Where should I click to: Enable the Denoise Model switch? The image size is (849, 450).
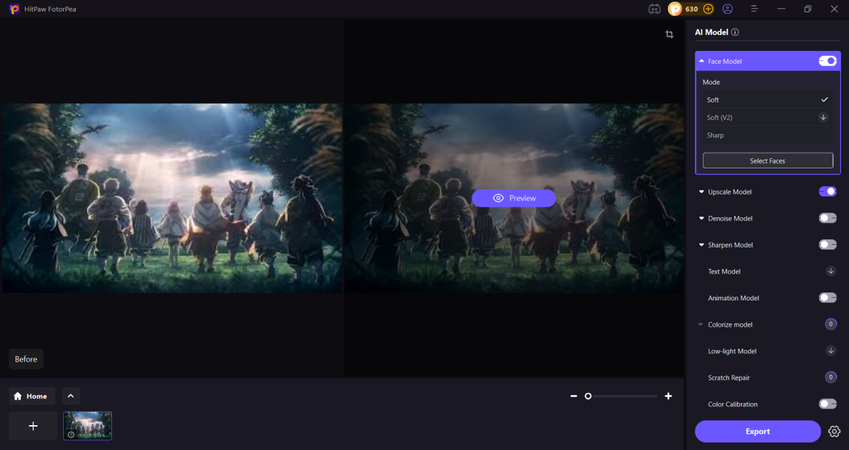[827, 218]
